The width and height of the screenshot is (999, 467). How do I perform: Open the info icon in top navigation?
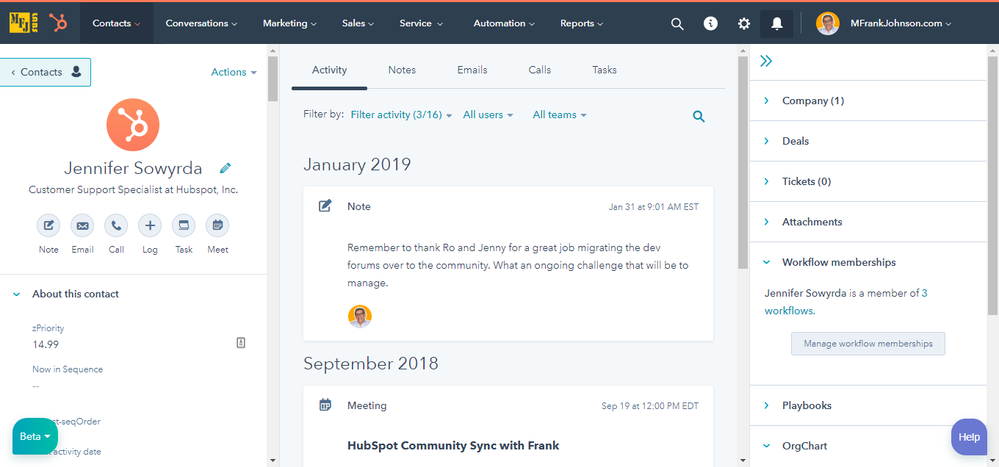710,24
